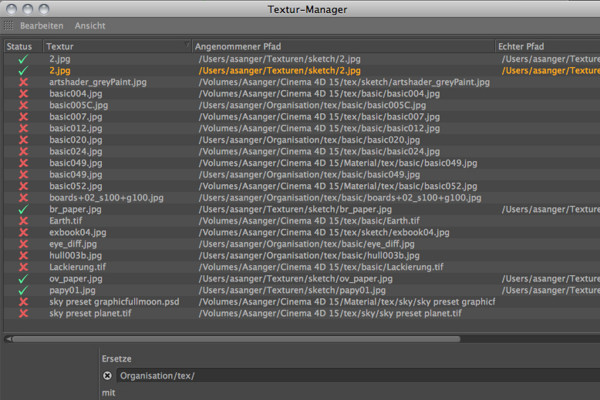Click the red X status of Earth.tif
This screenshot has height=400, width=600.
pos(23,221)
